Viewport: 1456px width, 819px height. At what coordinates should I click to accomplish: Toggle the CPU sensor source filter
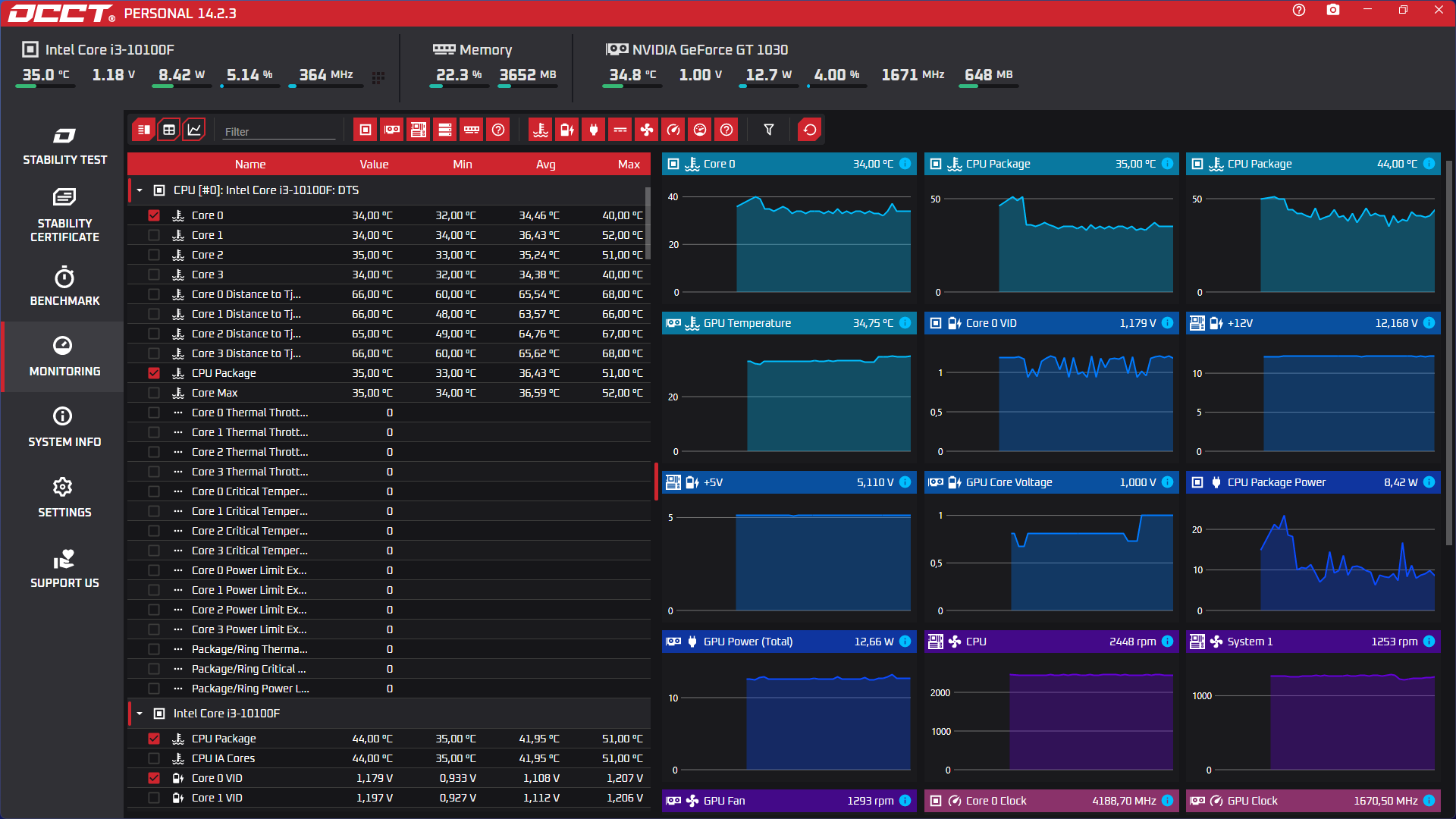[x=366, y=130]
